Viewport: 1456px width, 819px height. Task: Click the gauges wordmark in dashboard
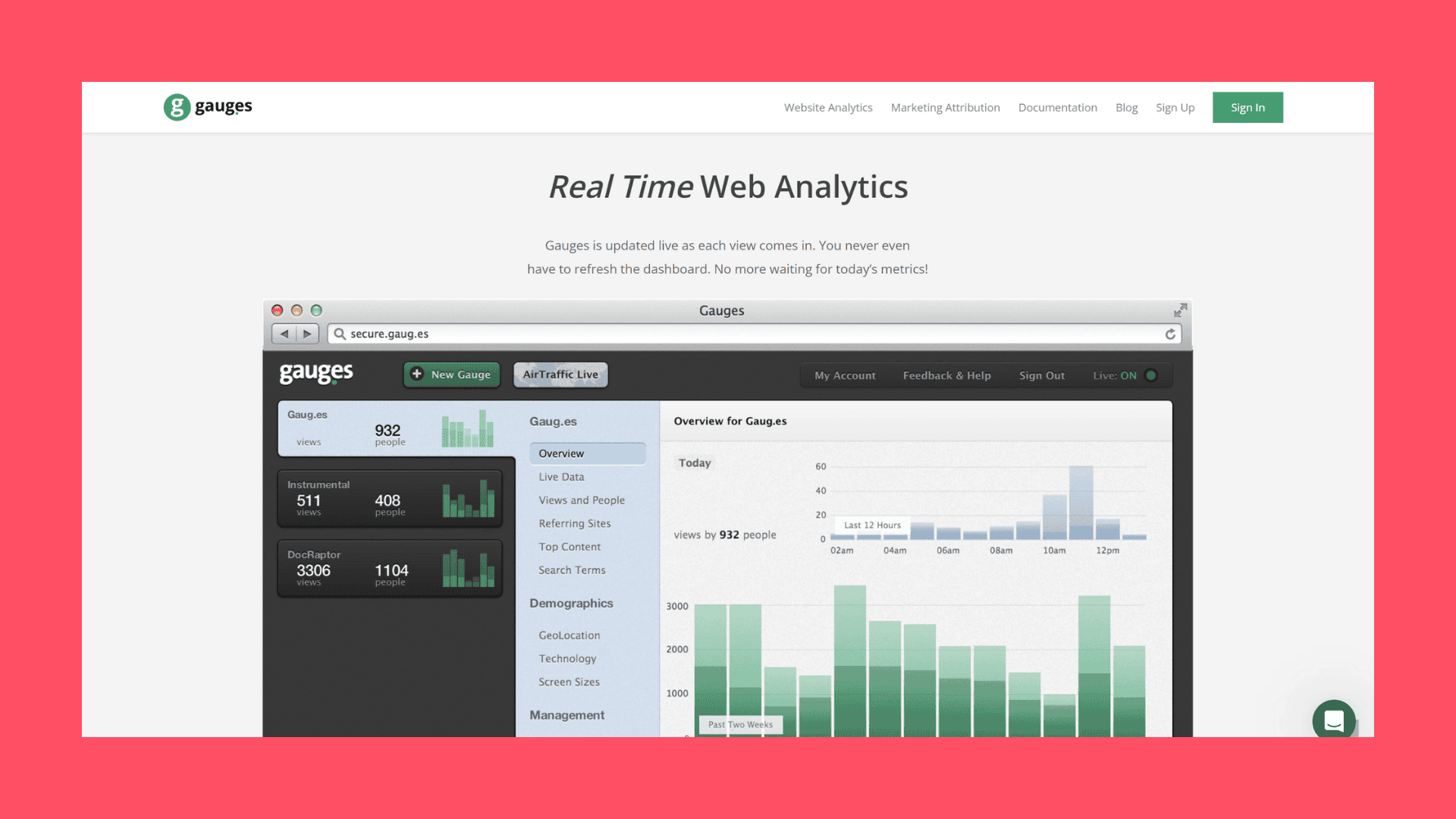(316, 373)
